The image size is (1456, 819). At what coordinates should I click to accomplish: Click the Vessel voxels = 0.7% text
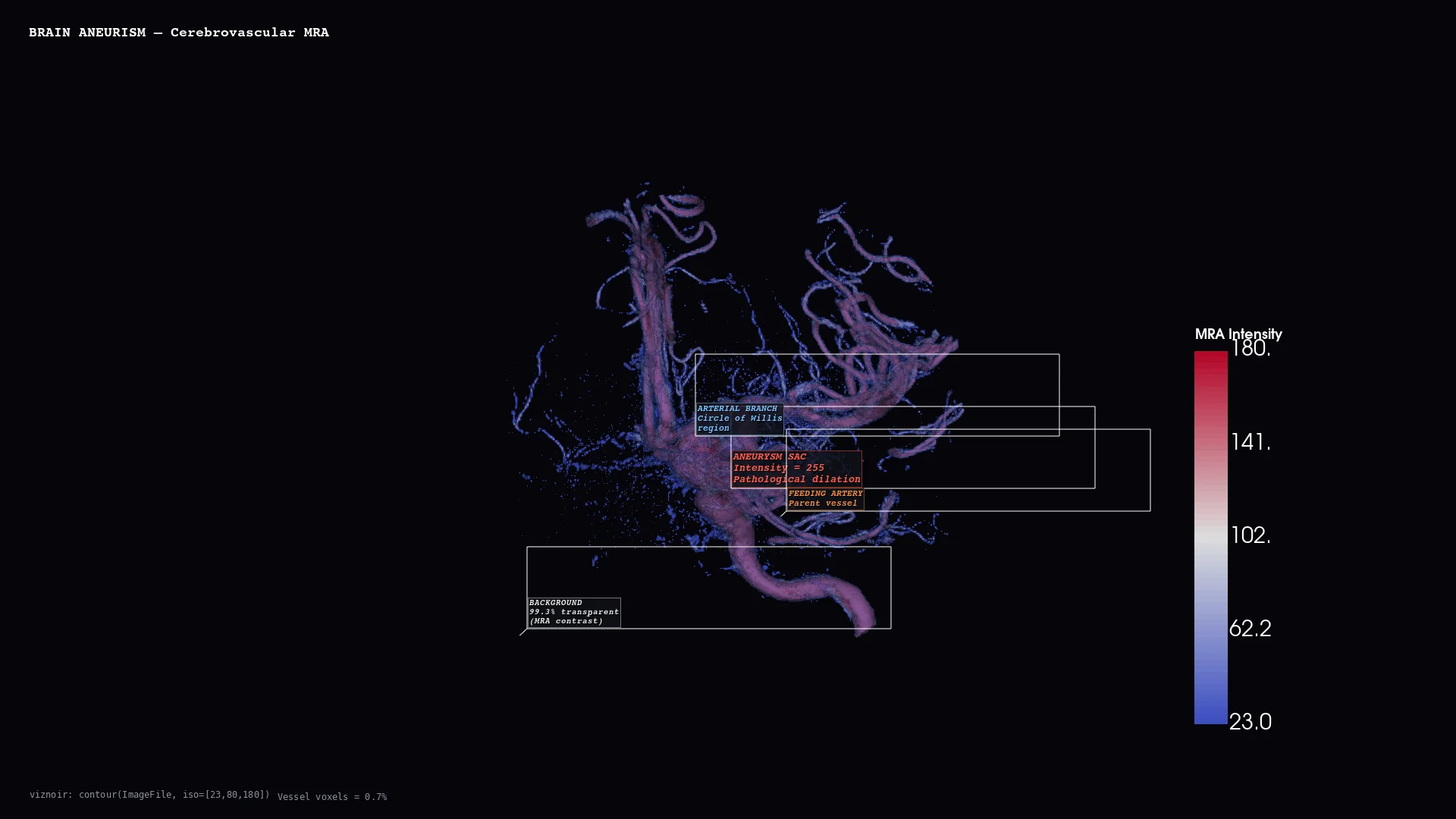point(332,797)
